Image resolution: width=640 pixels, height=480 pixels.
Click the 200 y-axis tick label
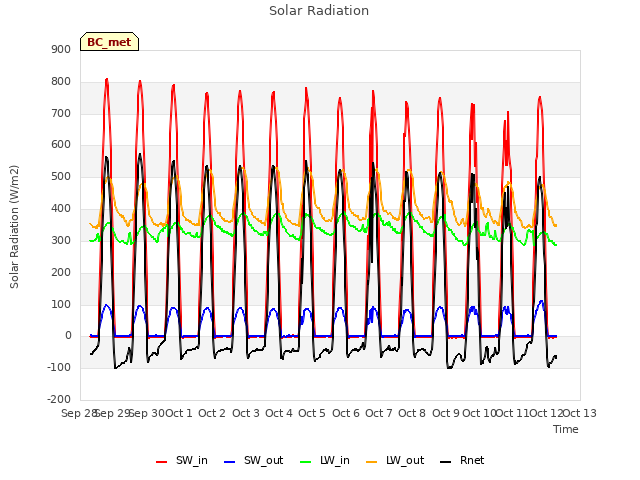[61, 272]
